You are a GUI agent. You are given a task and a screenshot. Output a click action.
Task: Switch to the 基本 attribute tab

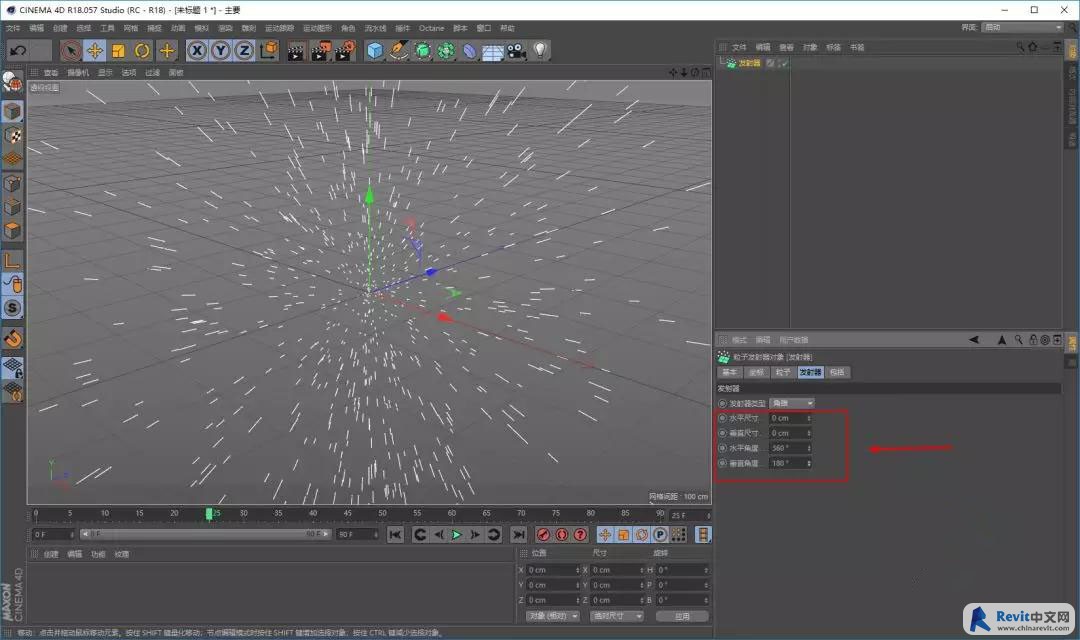point(729,373)
